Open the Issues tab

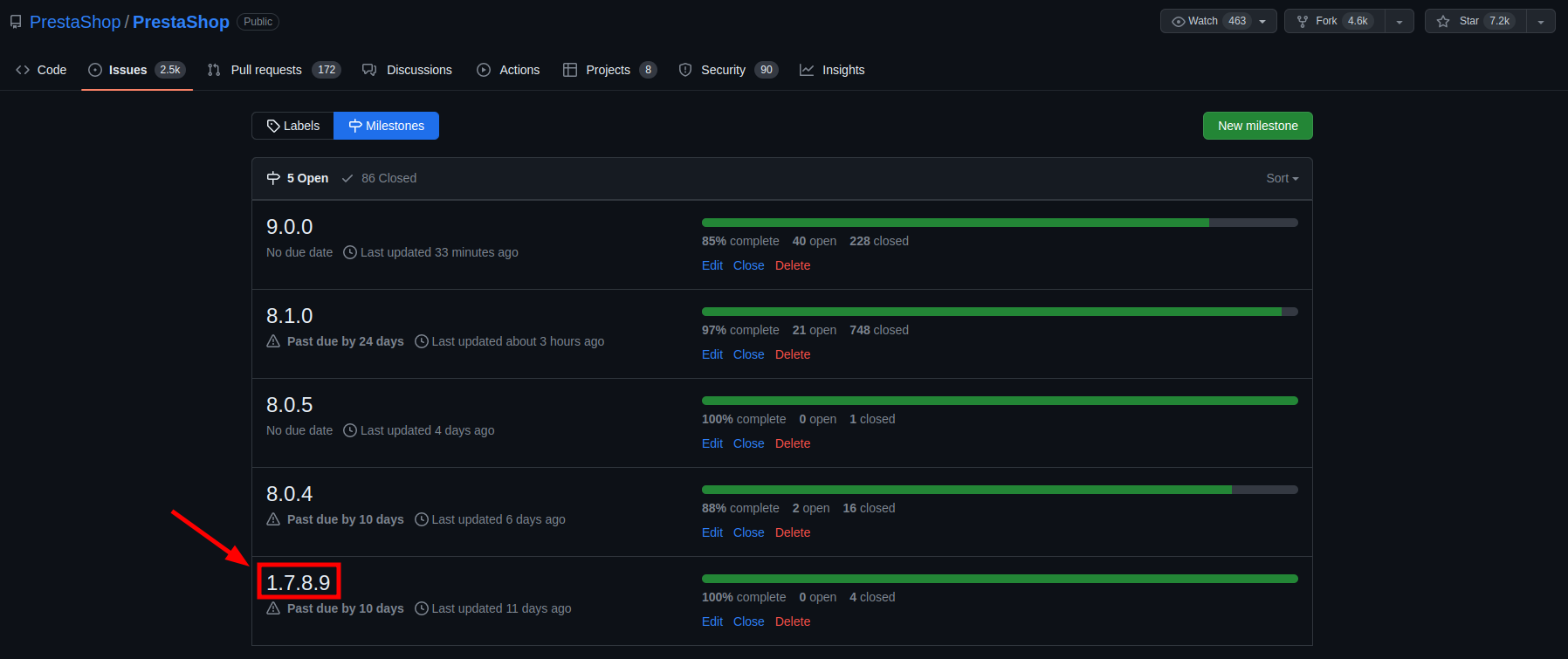coord(137,70)
